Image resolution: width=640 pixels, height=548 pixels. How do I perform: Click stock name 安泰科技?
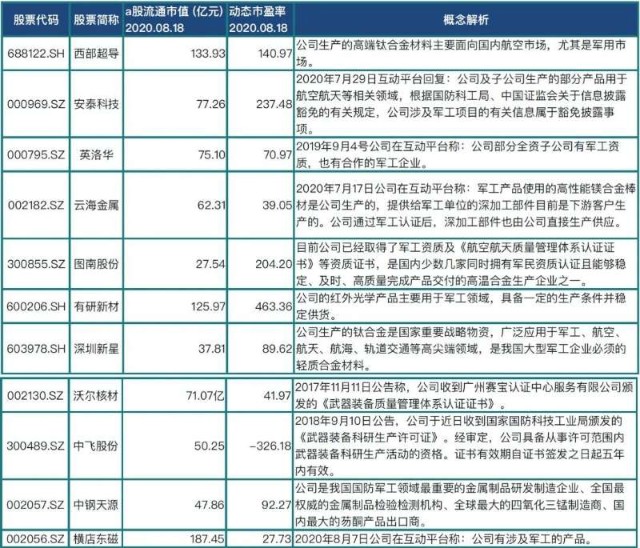click(x=96, y=104)
